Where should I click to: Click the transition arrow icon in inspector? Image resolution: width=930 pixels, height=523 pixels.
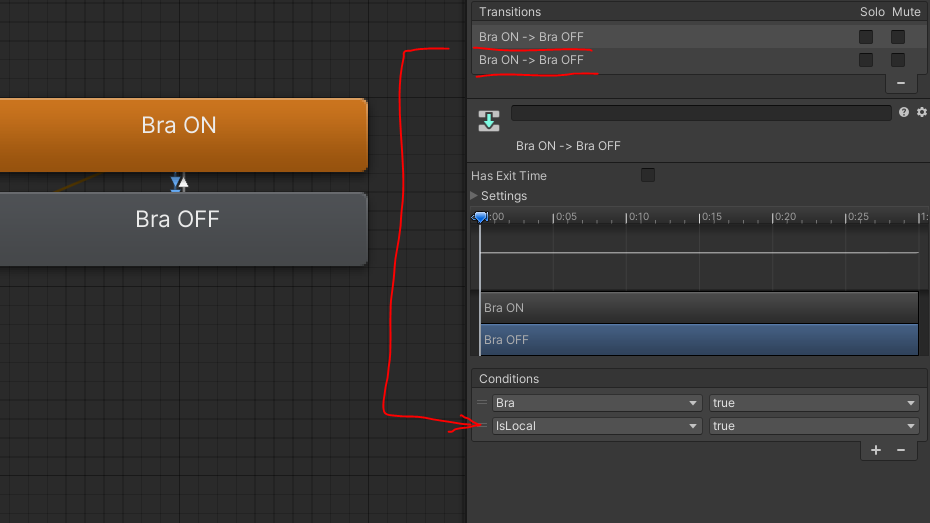coord(489,121)
